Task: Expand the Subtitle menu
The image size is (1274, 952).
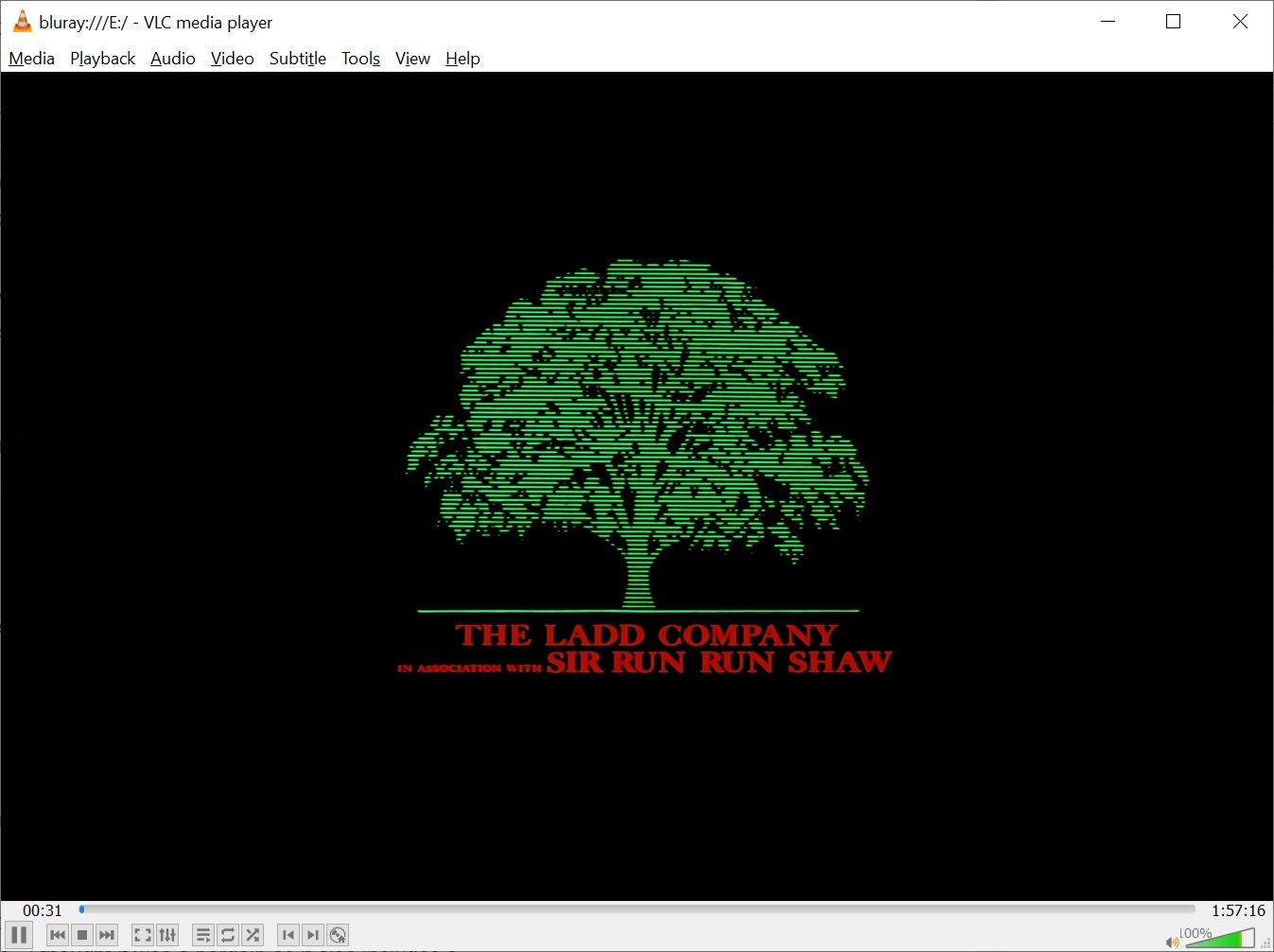Action: pyautogui.click(x=297, y=59)
